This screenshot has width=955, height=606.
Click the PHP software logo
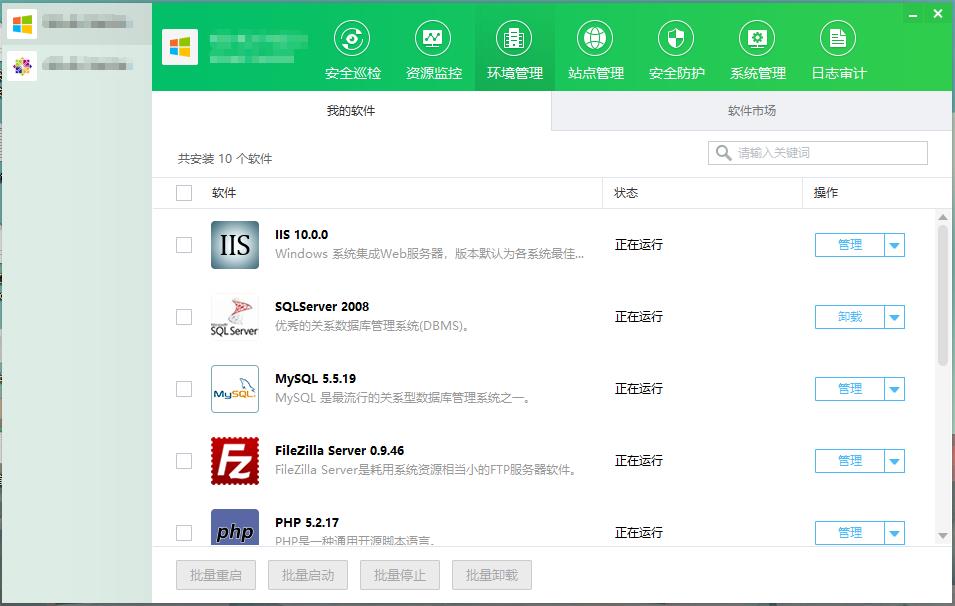click(234, 531)
